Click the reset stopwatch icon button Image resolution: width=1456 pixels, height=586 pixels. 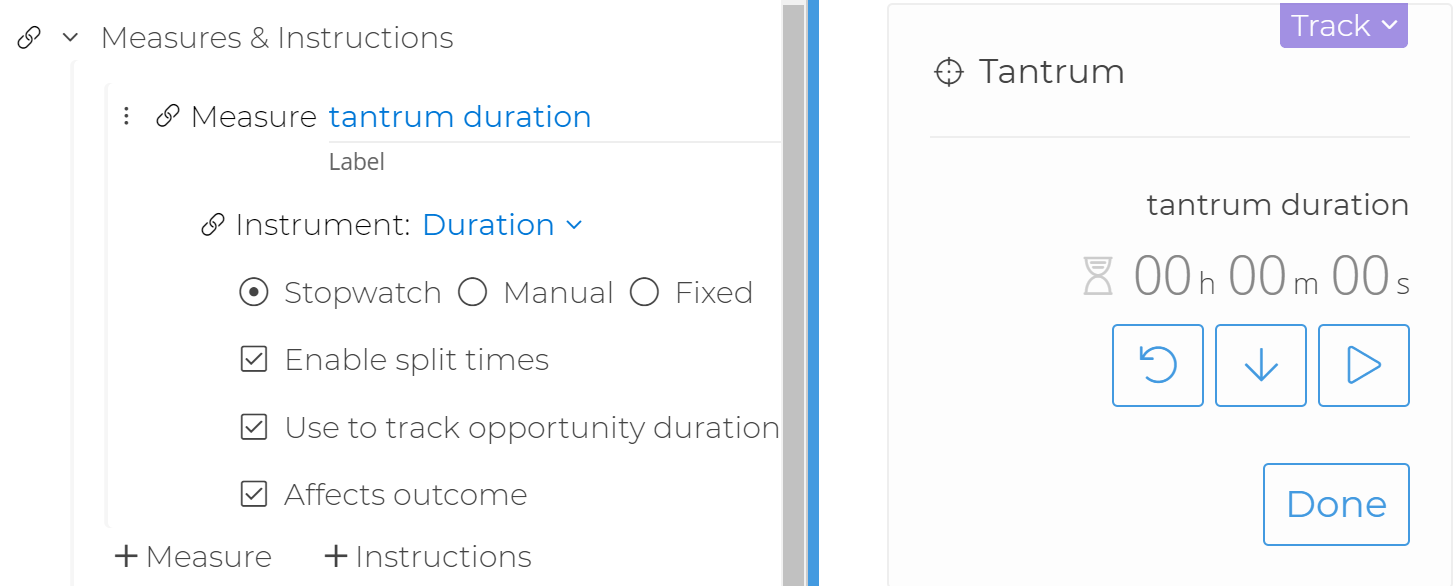1157,365
